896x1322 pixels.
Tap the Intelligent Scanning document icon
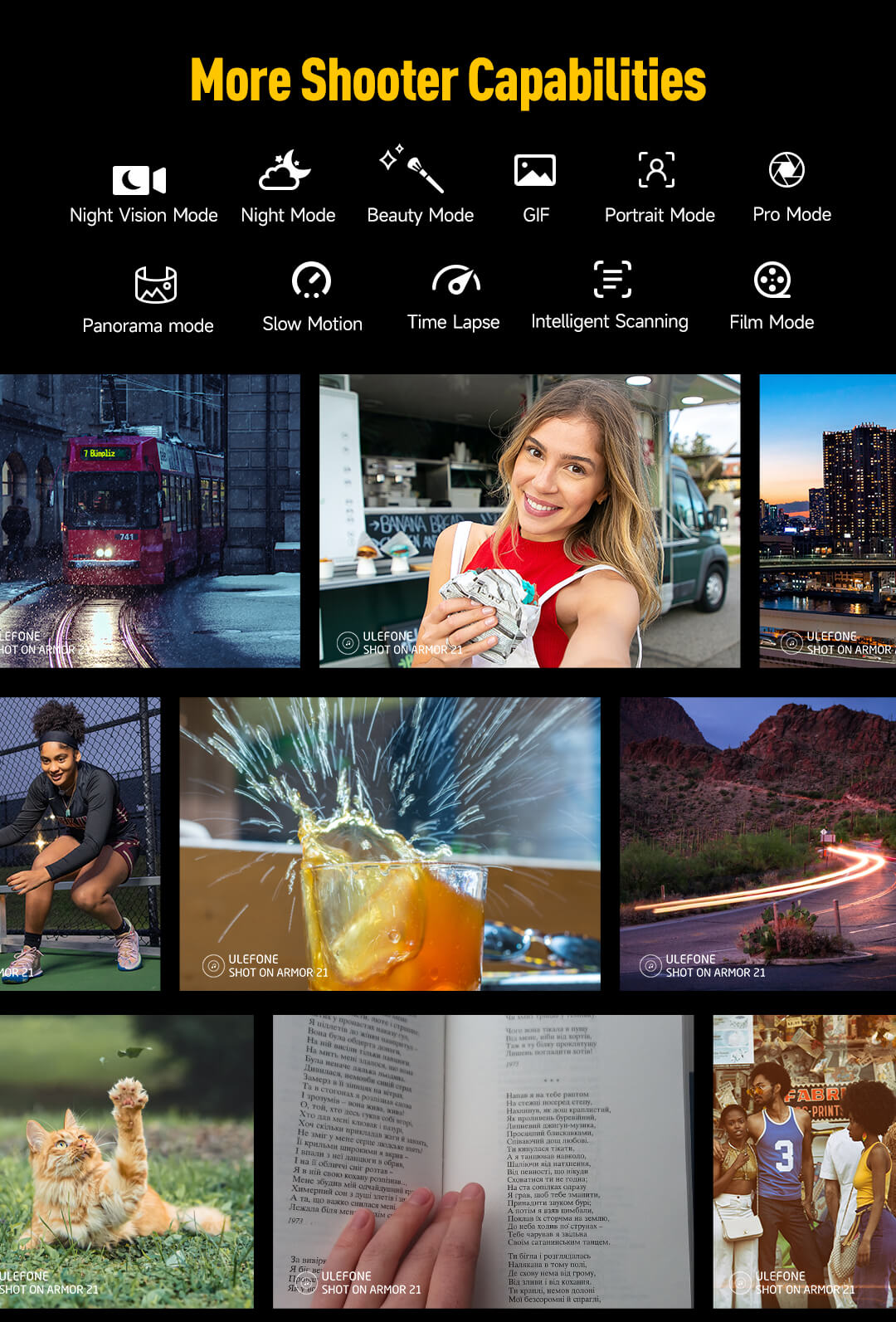coord(612,279)
